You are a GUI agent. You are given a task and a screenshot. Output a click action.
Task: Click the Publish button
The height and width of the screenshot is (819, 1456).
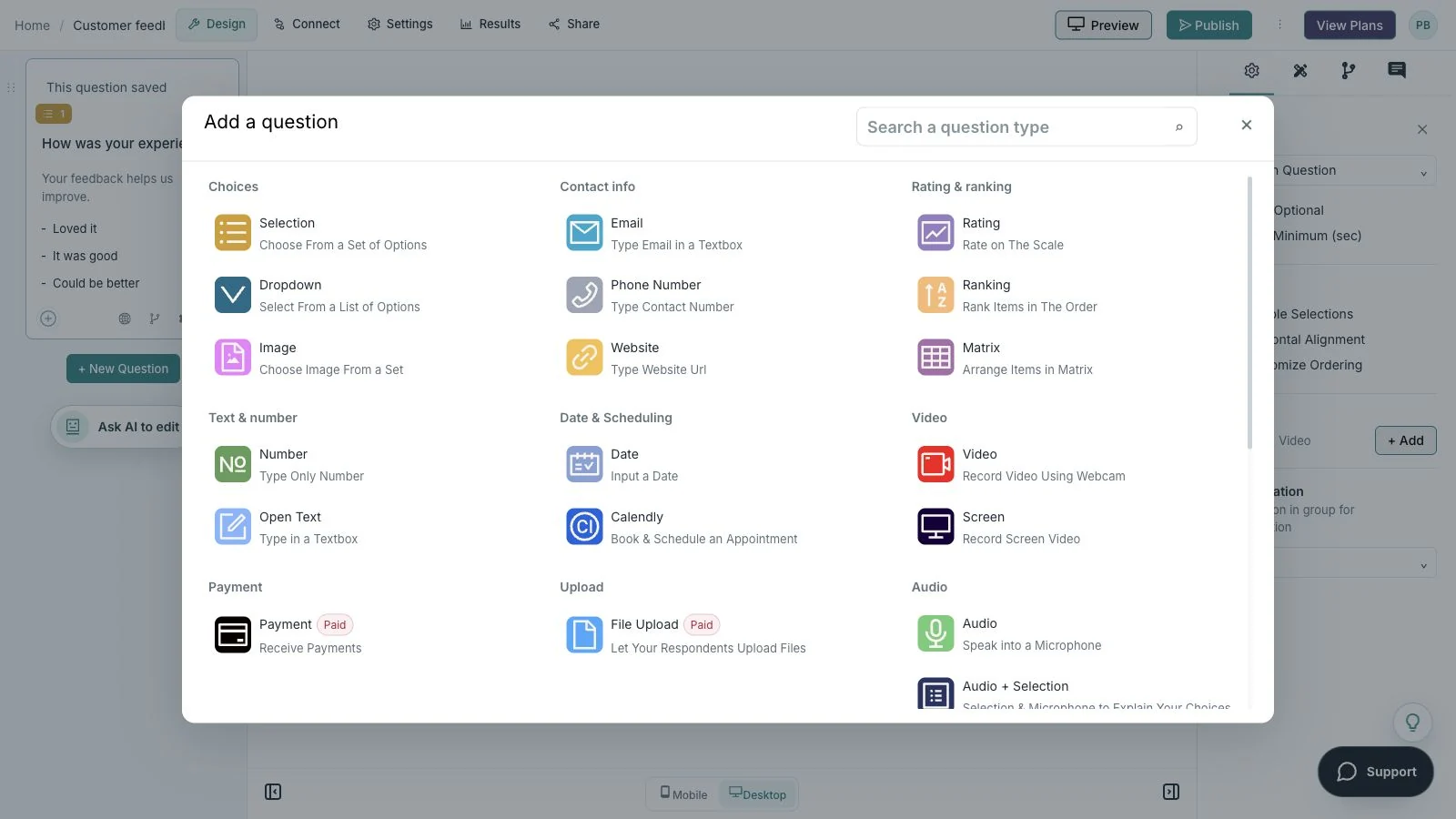click(x=1208, y=25)
